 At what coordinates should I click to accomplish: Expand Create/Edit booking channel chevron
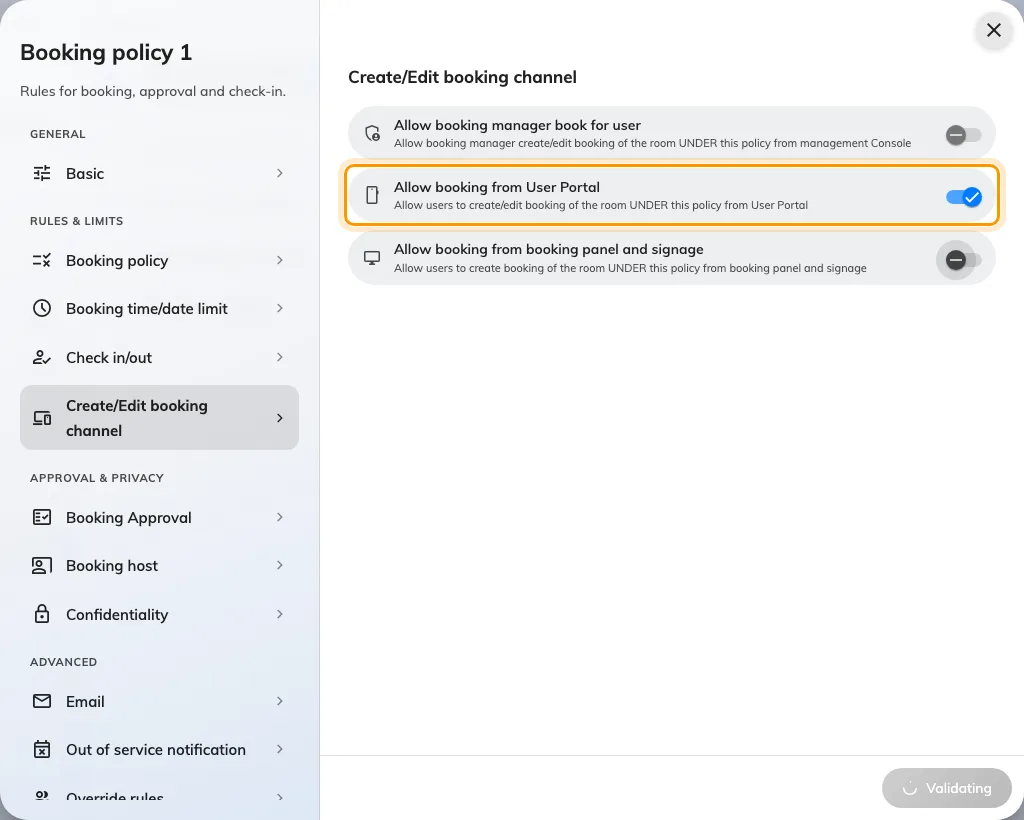click(x=280, y=418)
